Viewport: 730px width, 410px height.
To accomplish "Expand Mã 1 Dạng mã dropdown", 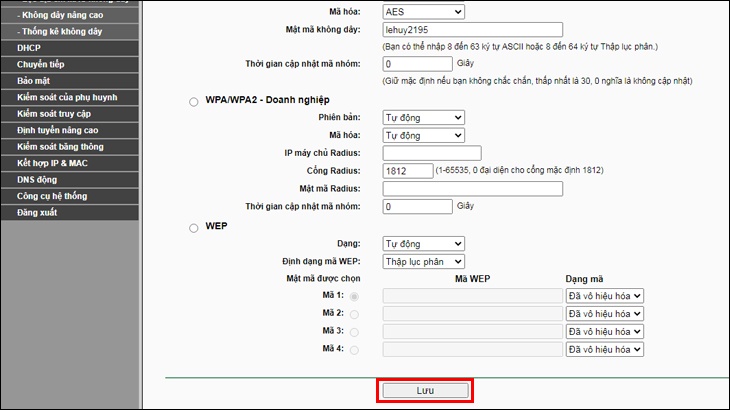I will click(x=603, y=296).
